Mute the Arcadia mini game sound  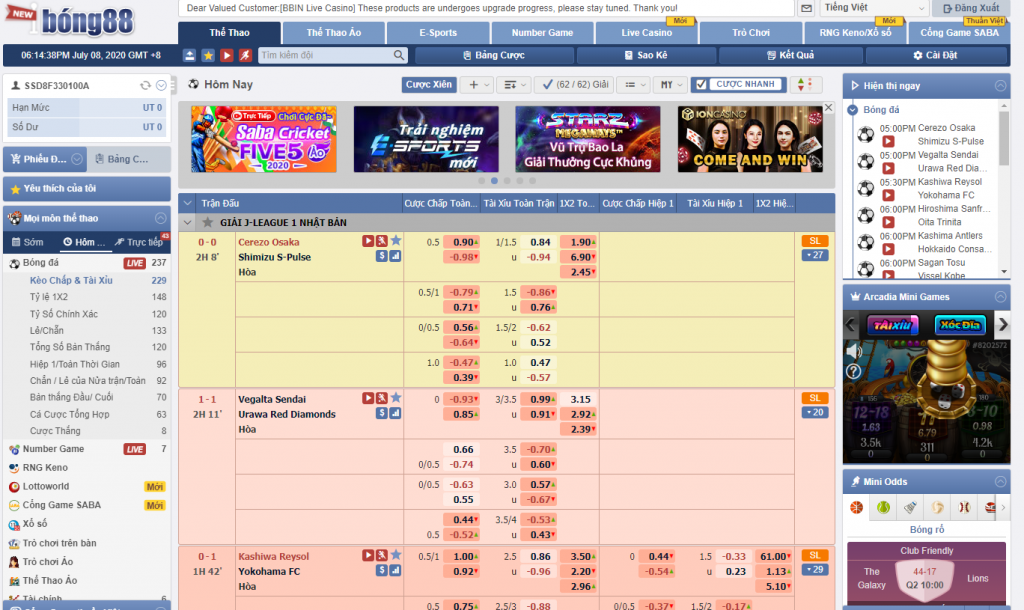(x=854, y=351)
